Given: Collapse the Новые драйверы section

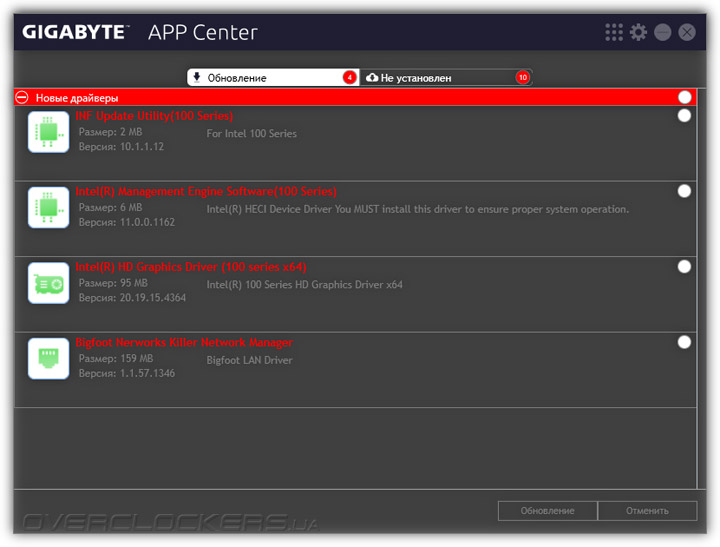Looking at the screenshot, I should (x=22, y=97).
